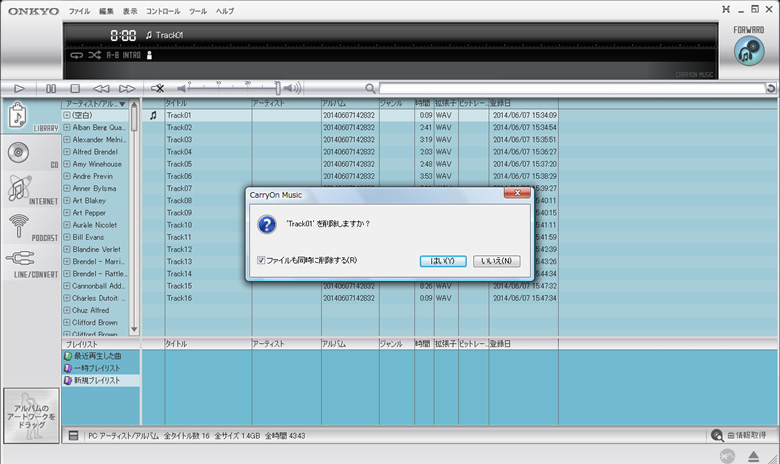The height and width of the screenshot is (464, 780).
Task: Open the Artist/Album view dropdown
Action: point(123,103)
